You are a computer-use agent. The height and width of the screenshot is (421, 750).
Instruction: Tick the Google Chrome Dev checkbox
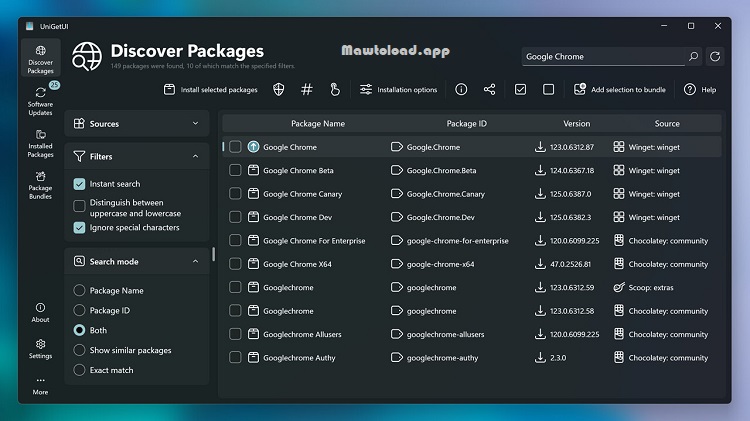[x=235, y=217]
